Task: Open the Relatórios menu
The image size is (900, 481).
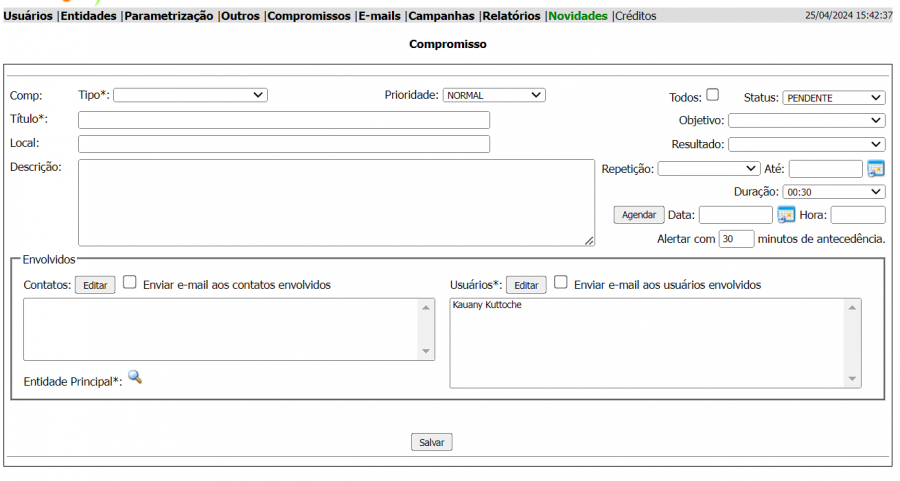Action: (512, 16)
